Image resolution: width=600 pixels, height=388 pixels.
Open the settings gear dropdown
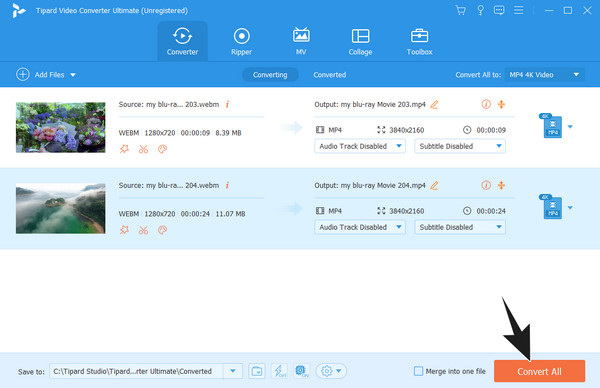[331, 371]
